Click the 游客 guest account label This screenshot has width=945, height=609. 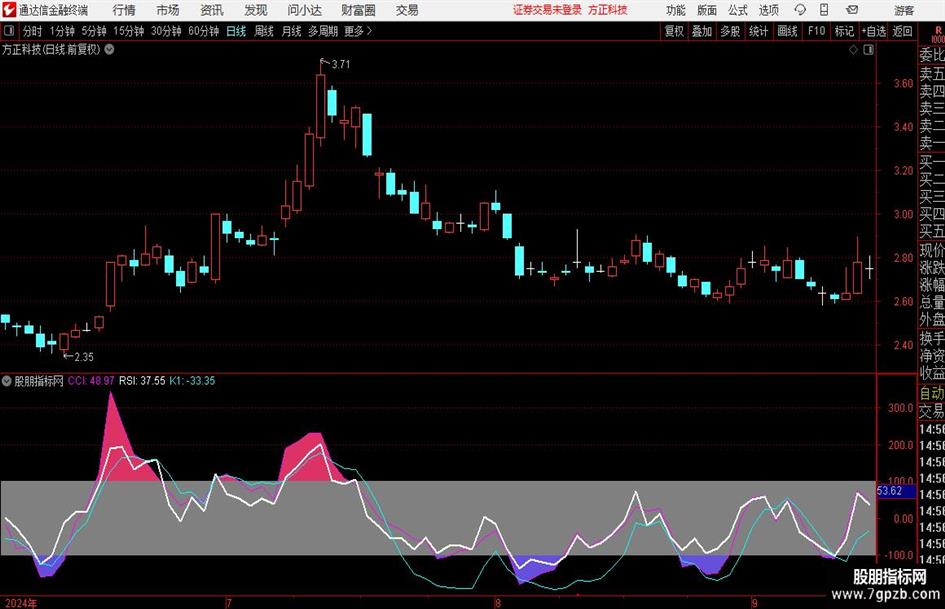904,10
